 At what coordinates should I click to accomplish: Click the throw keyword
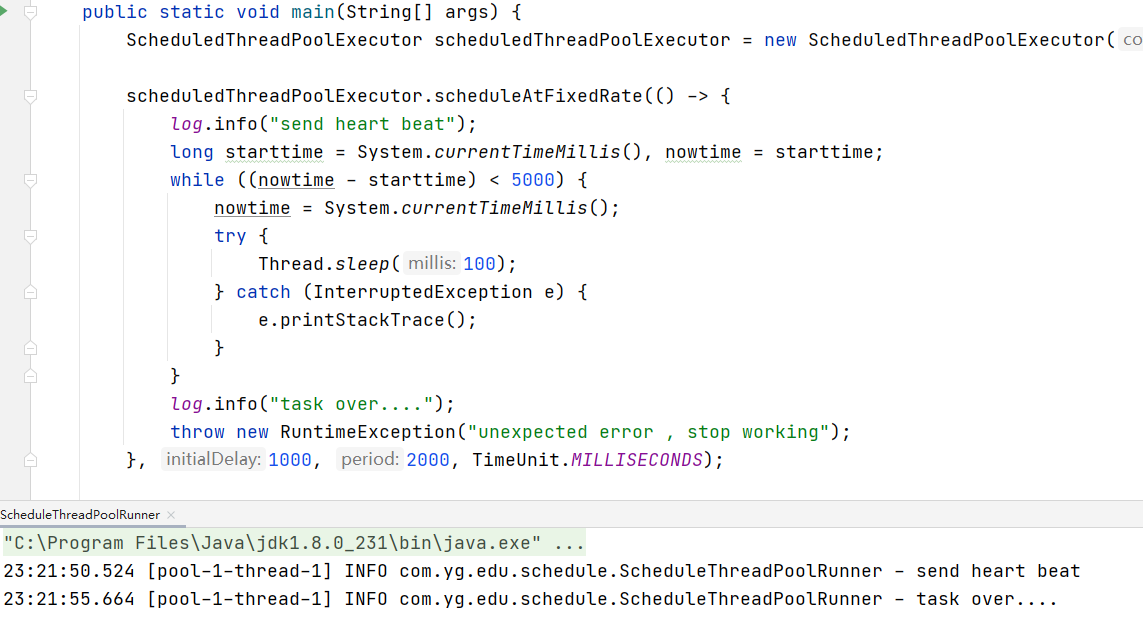point(198,432)
